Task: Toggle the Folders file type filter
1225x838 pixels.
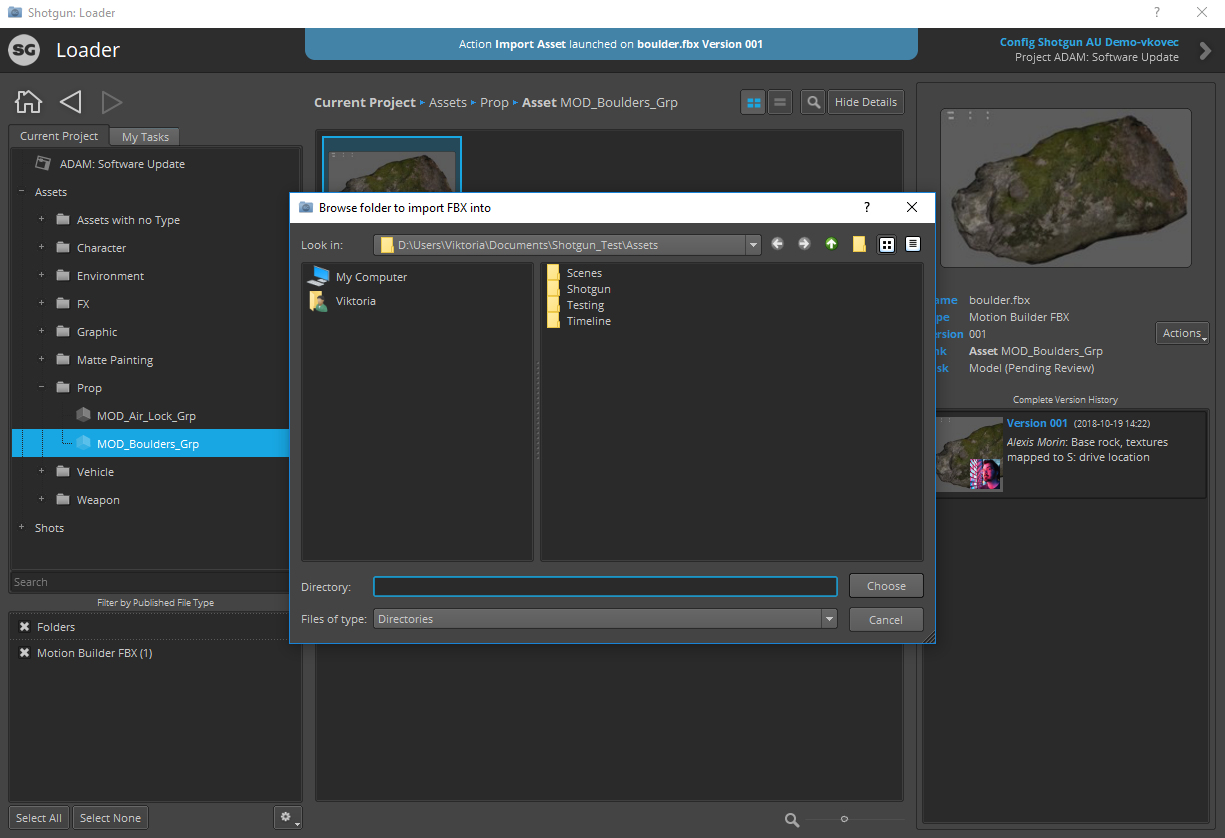Action: click(x=25, y=627)
